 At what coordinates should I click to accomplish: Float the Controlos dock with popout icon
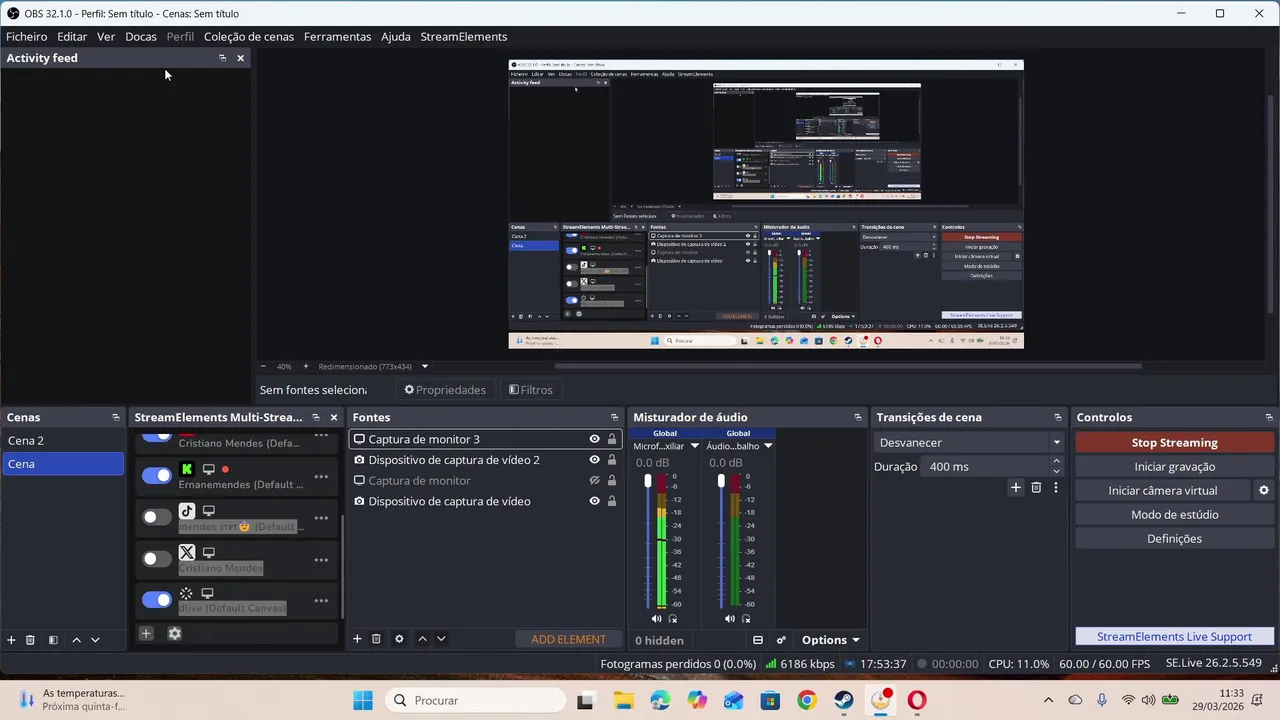click(1269, 418)
